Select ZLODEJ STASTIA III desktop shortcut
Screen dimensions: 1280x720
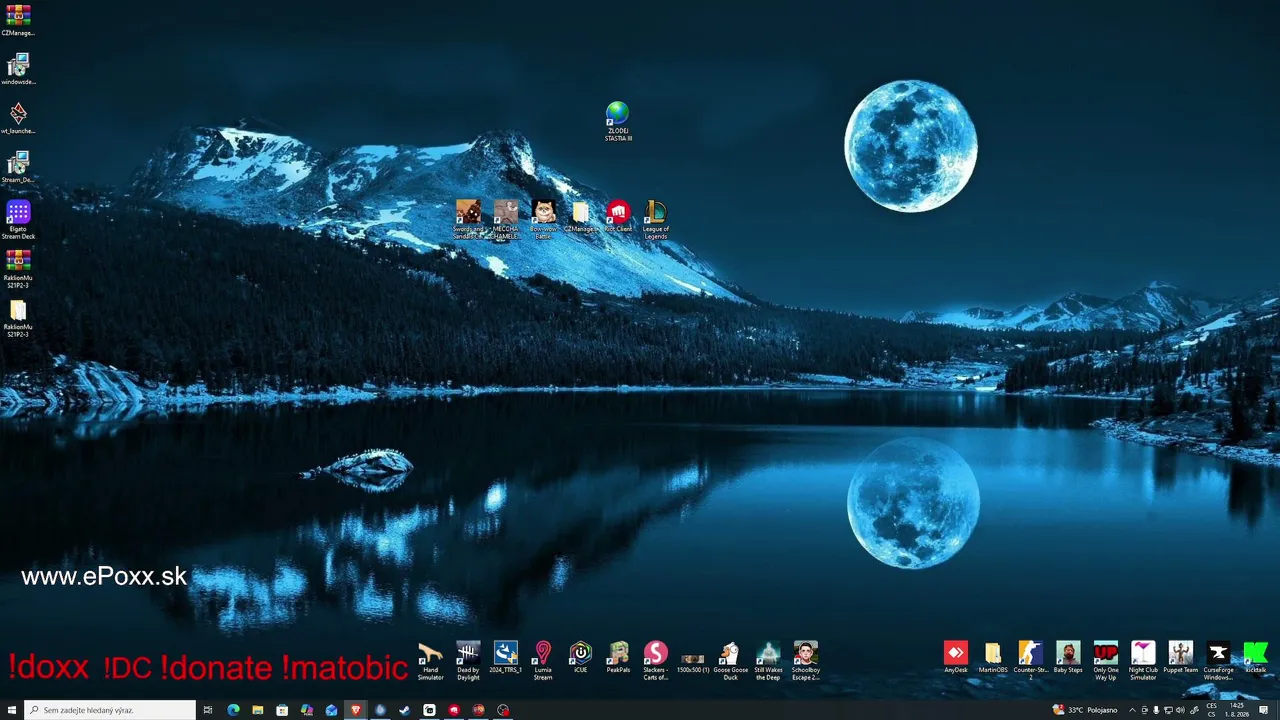618,122
